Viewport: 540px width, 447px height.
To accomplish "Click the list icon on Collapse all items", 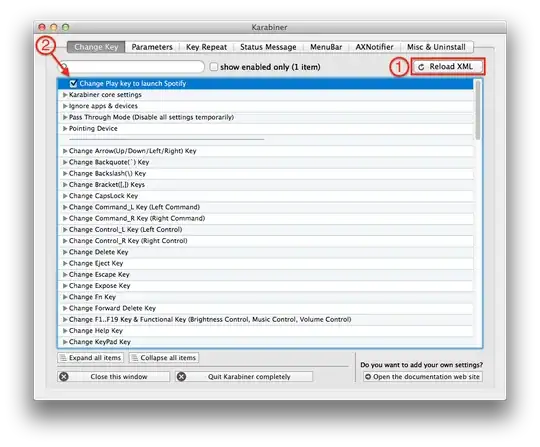I will tap(134, 358).
